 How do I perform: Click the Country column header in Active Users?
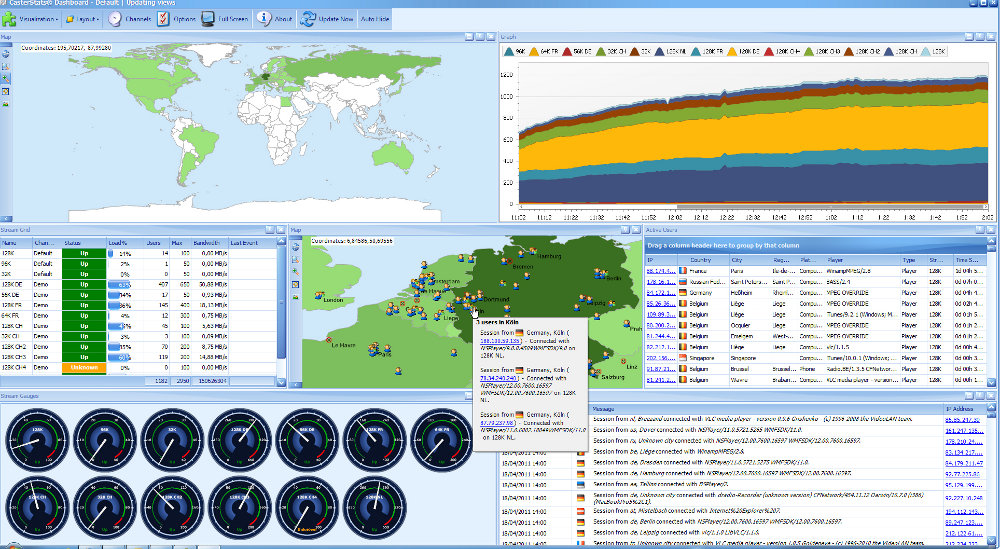pyautogui.click(x=699, y=259)
